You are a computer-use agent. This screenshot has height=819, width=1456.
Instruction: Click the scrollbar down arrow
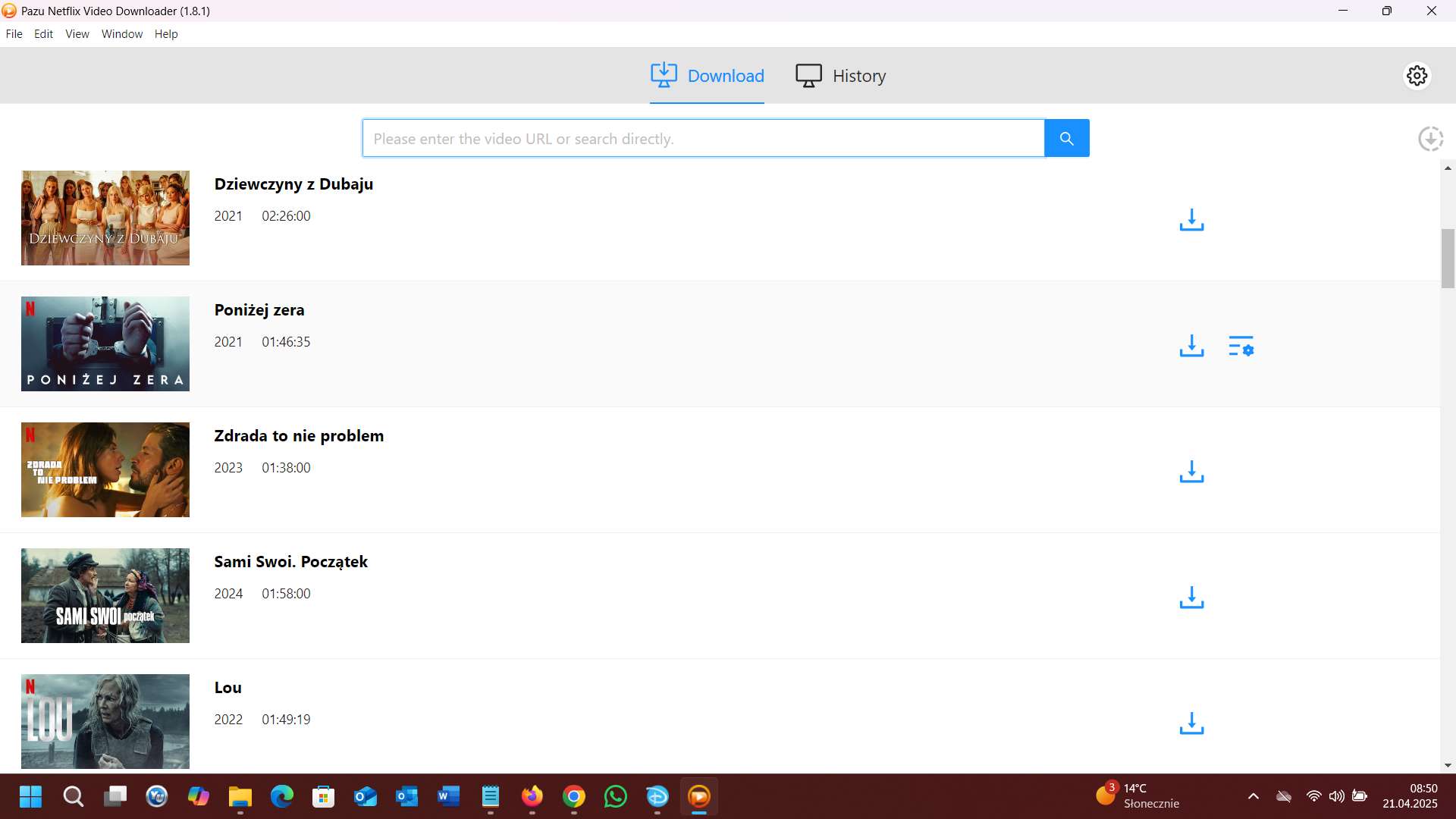[1448, 765]
